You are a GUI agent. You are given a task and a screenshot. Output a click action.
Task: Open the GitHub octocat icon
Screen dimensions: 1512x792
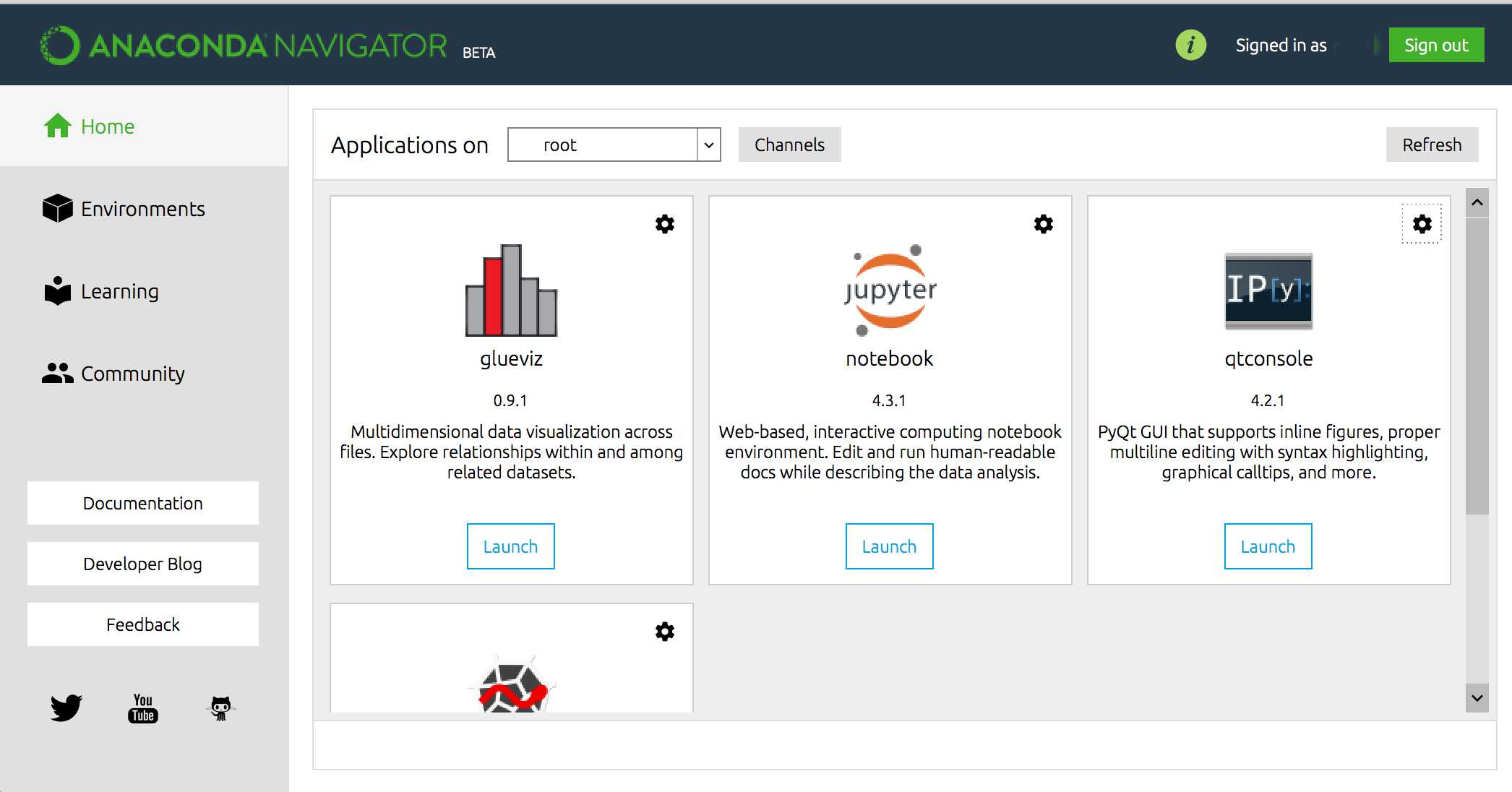coord(220,708)
